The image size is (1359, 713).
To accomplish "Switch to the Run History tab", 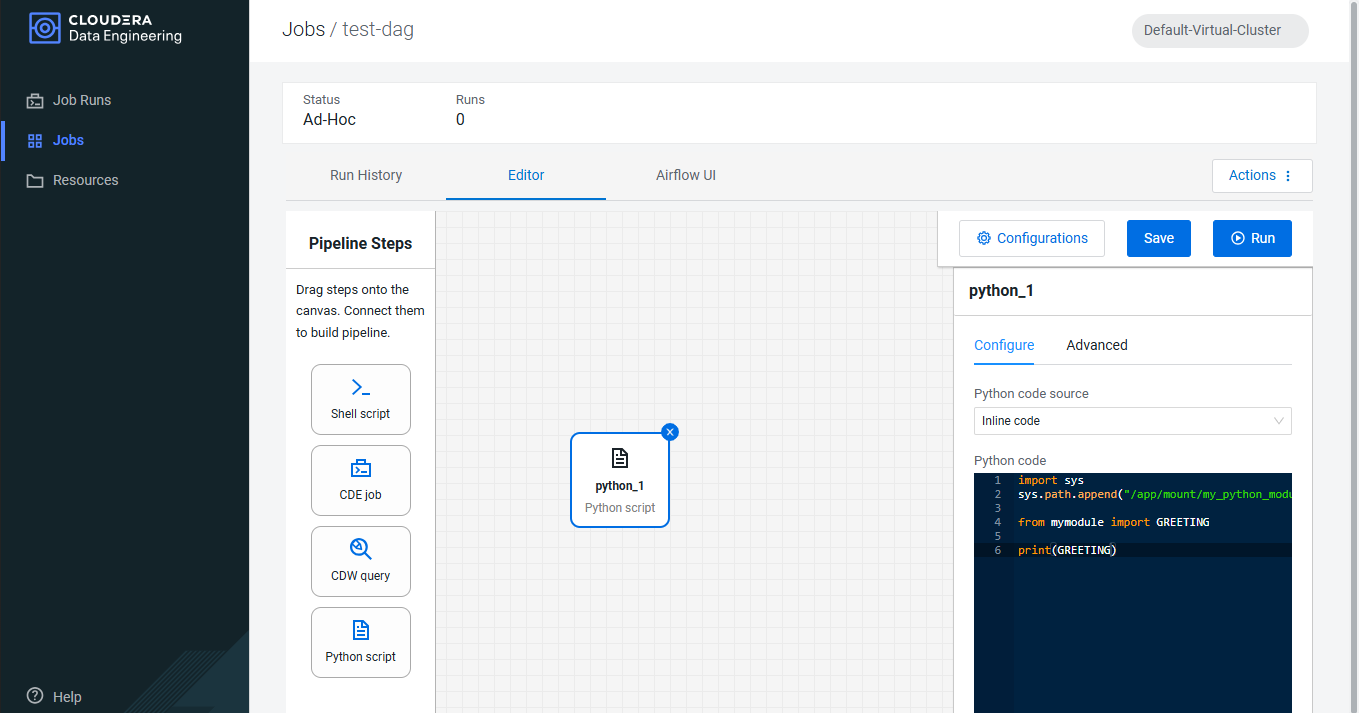I will [365, 175].
